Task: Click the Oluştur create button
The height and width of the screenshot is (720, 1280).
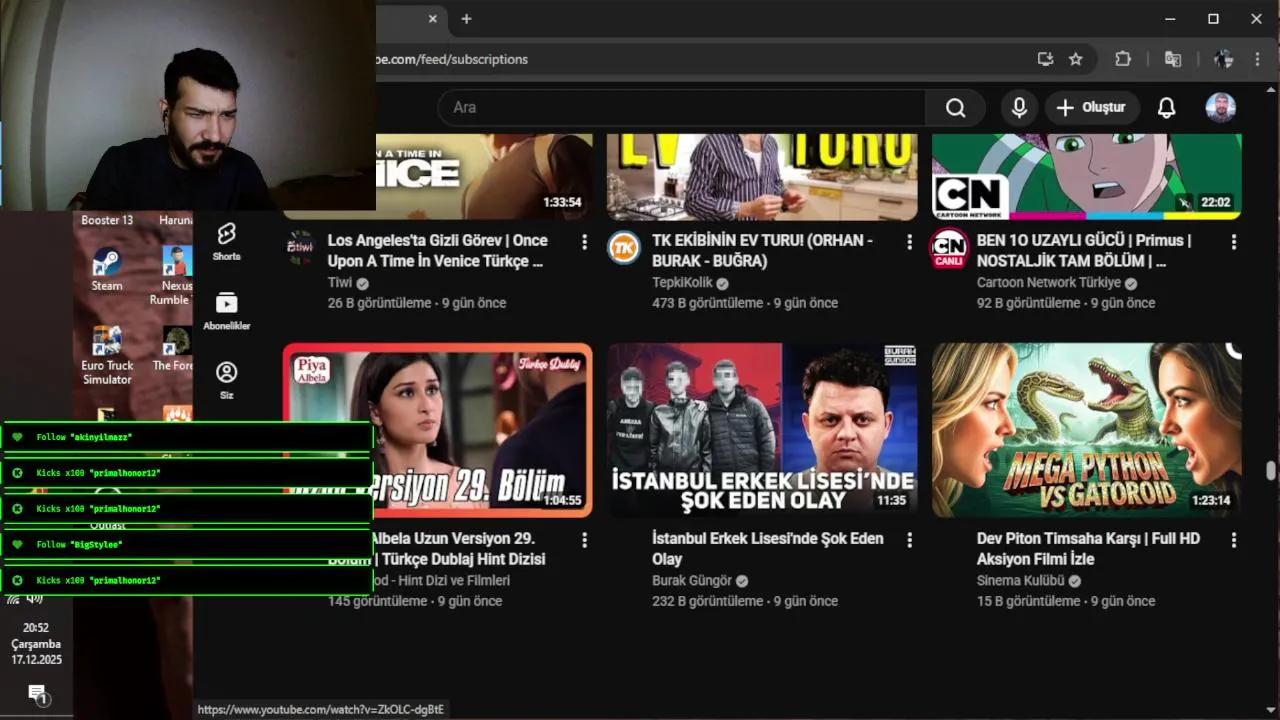Action: [1091, 107]
